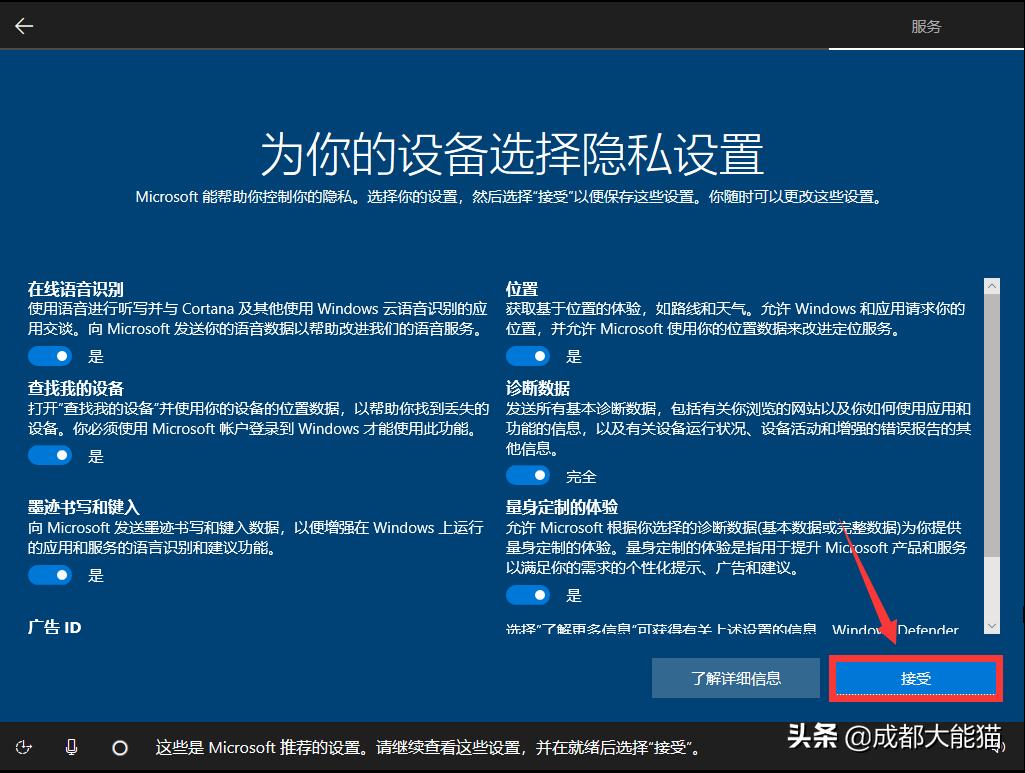The image size is (1025, 773).
Task: Activate the microphone icon at bottom
Action: [x=70, y=747]
